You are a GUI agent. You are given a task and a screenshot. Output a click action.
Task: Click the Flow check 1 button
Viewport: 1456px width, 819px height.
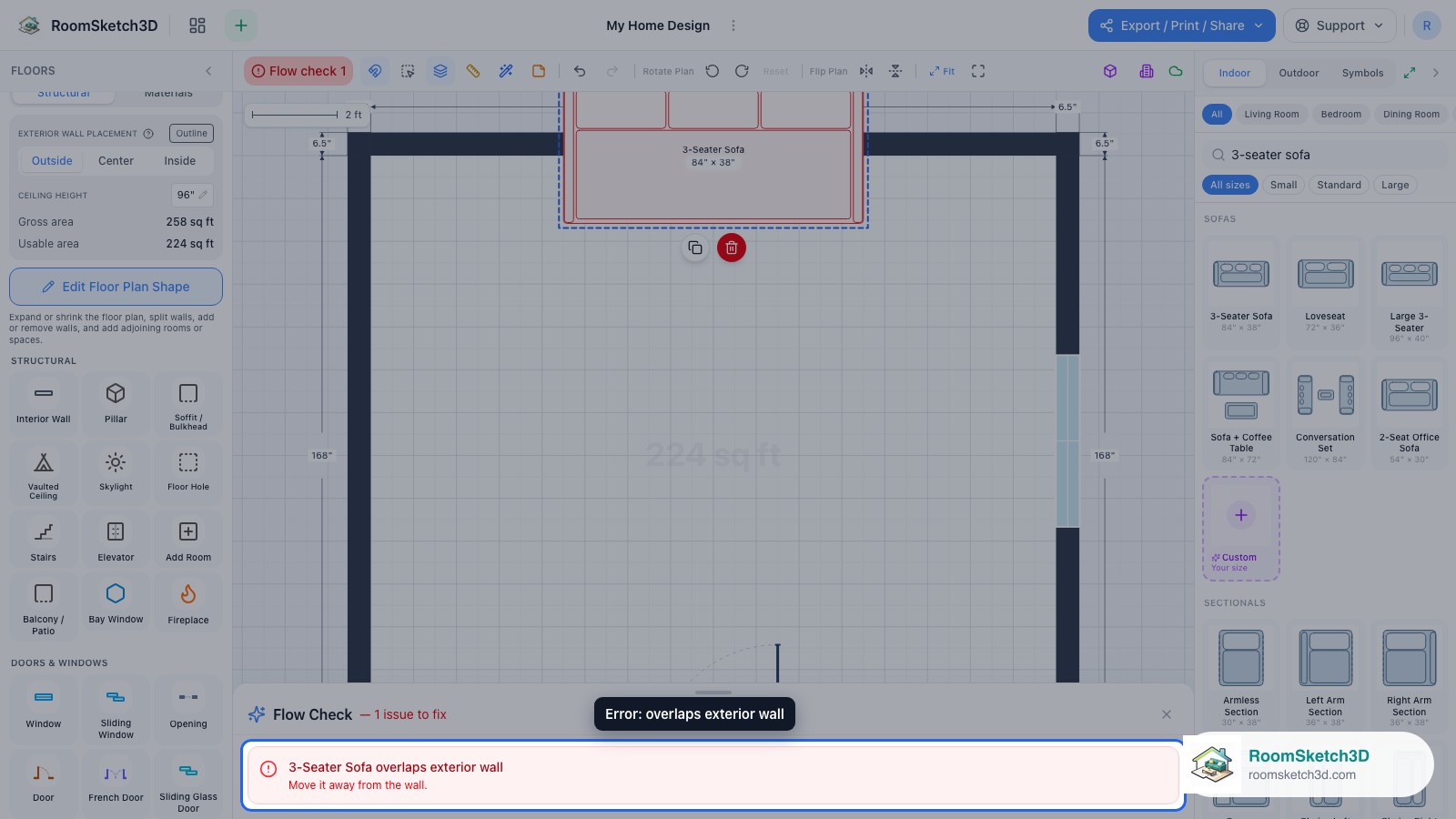pyautogui.click(x=298, y=71)
